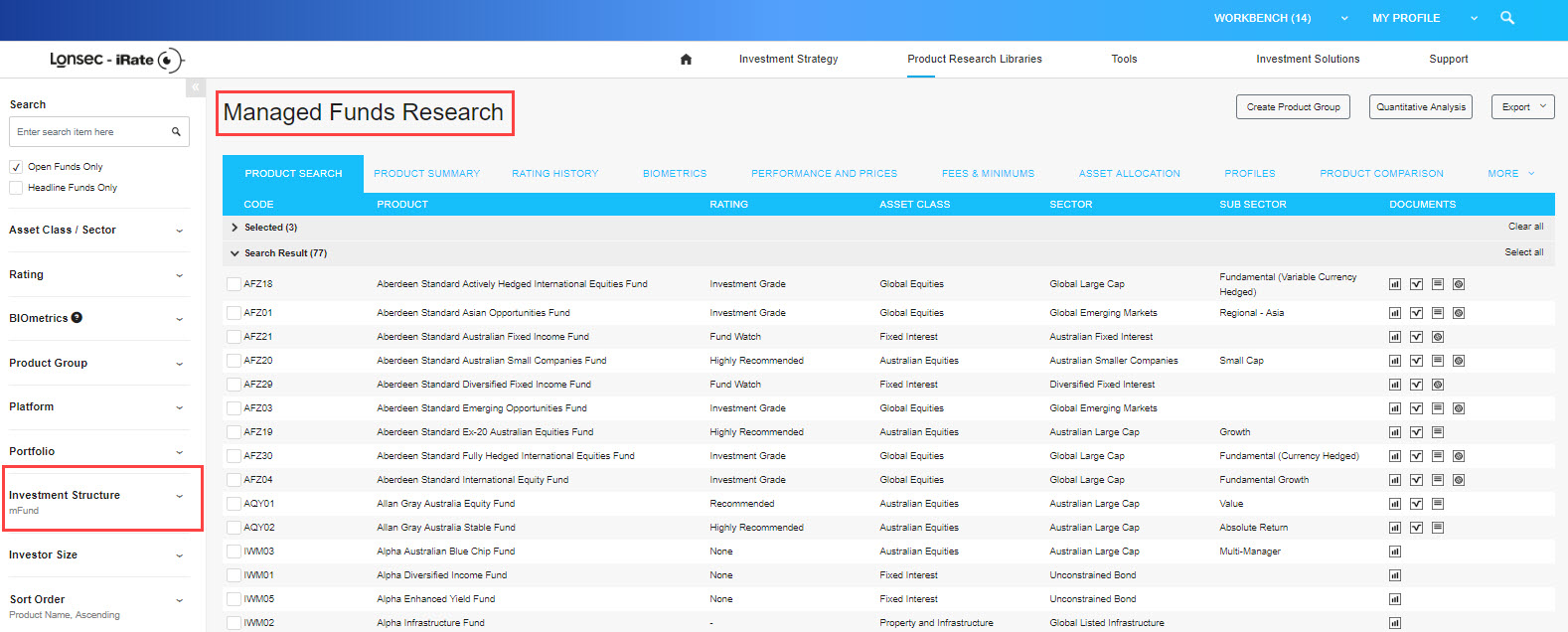The width and height of the screenshot is (1568, 632).
Task: Open the Export dropdown
Action: click(1522, 107)
